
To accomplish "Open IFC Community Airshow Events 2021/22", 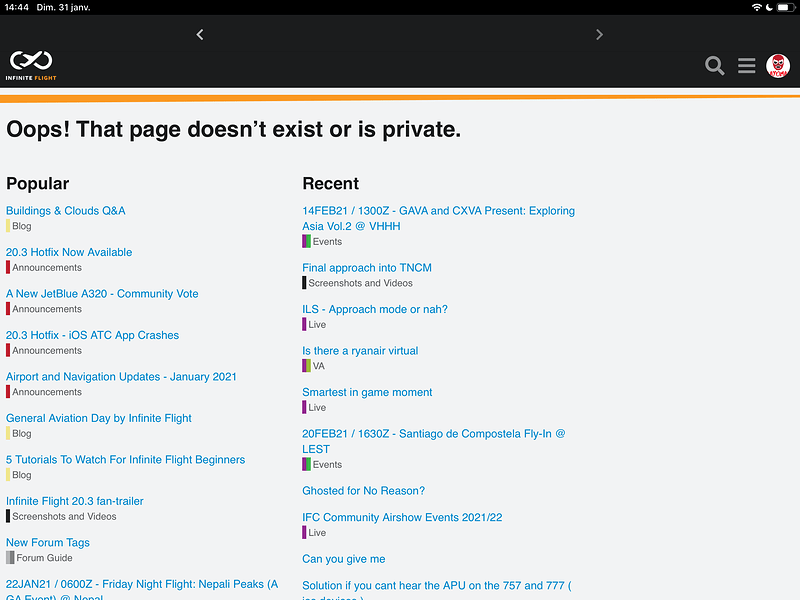I will point(402,517).
